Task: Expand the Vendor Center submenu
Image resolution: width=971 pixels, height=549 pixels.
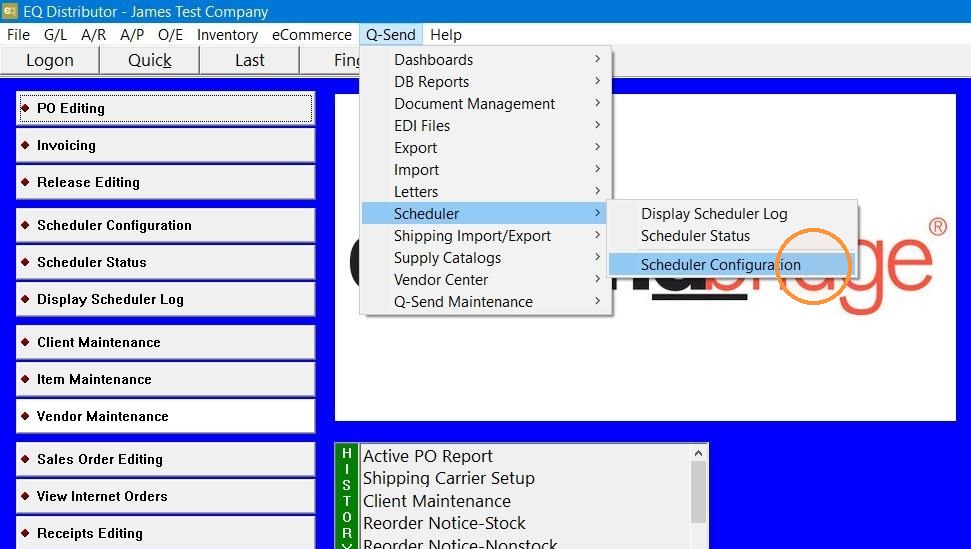Action: pos(486,279)
